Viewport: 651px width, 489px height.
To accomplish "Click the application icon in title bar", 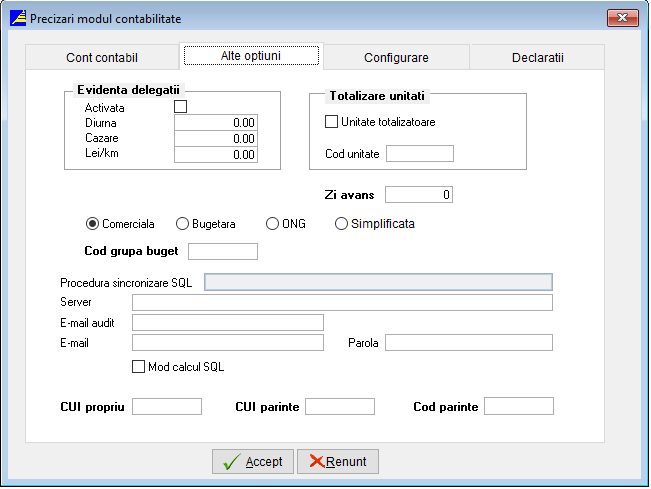I will pos(16,18).
